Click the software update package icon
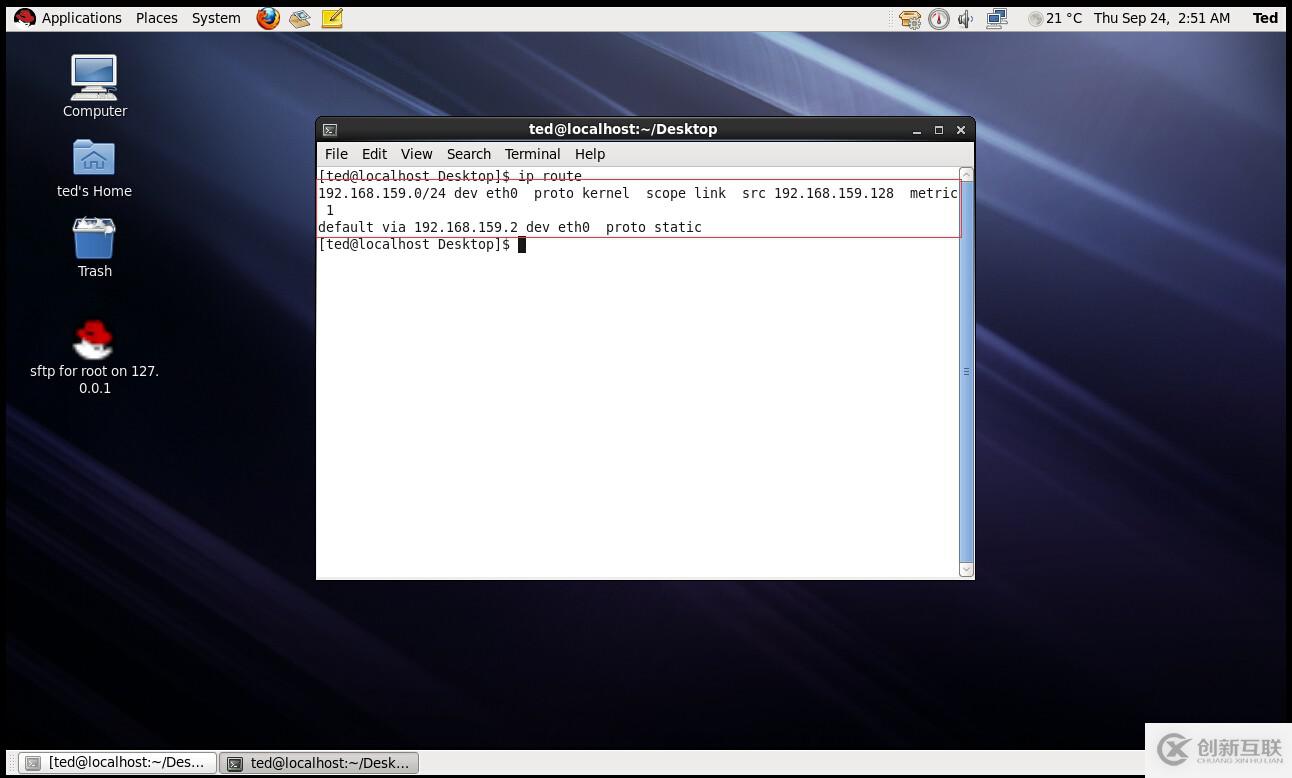 910,19
